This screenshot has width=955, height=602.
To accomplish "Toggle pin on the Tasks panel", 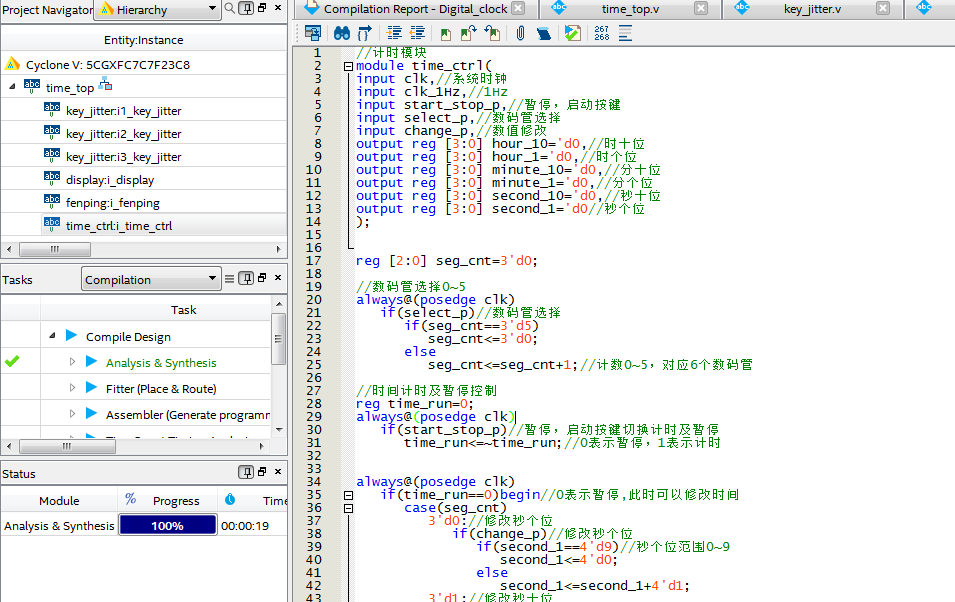I will coord(246,279).
